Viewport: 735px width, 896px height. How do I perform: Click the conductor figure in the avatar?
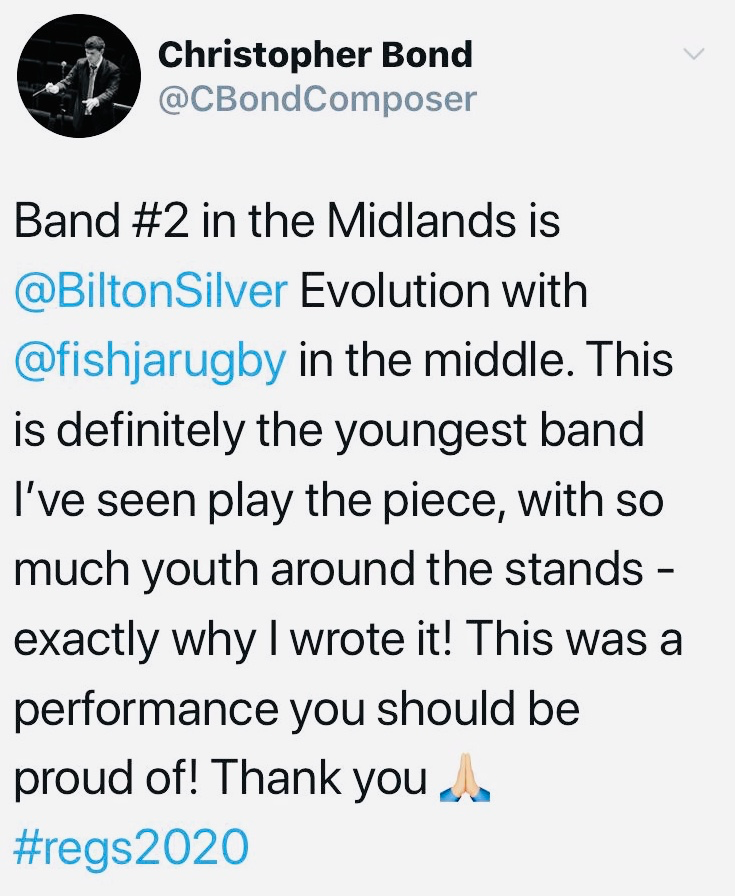click(x=86, y=74)
